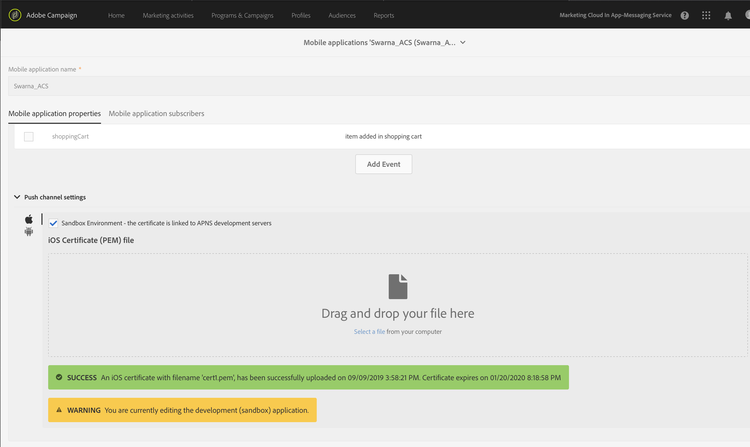Screen dimensions: 750x447
Task: Open the notifications bell icon
Action: pos(728,16)
